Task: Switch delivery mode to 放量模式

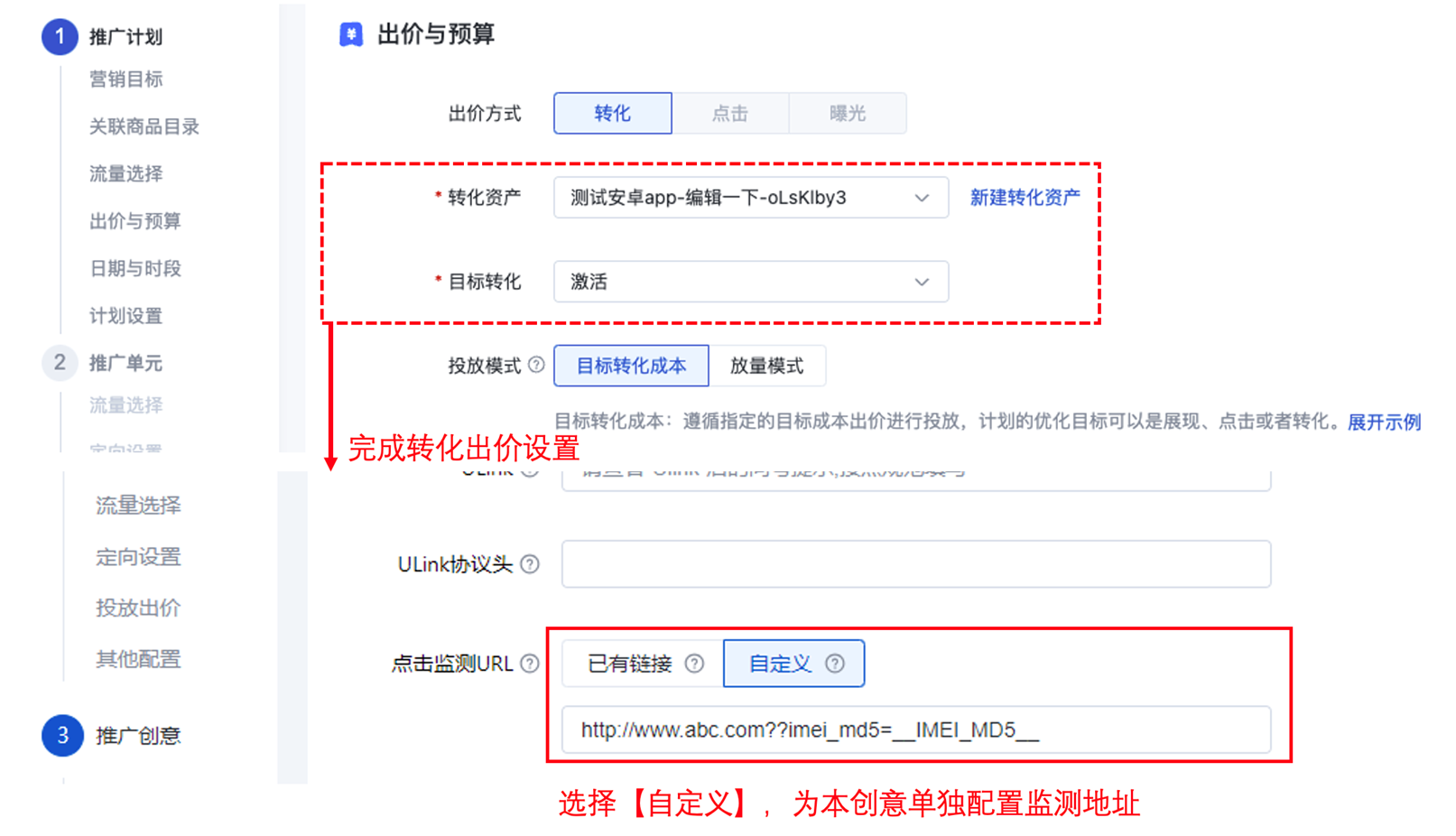Action: 767,366
